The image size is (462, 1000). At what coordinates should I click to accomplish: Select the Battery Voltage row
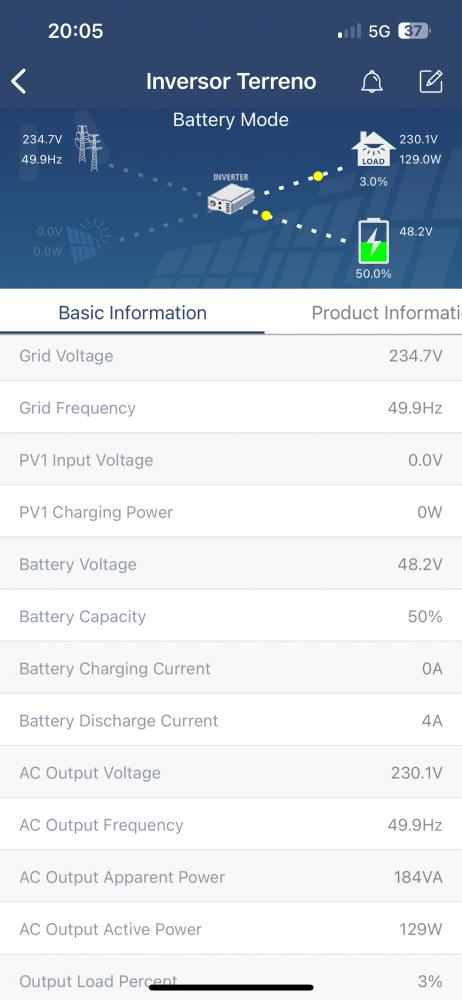coord(231,564)
